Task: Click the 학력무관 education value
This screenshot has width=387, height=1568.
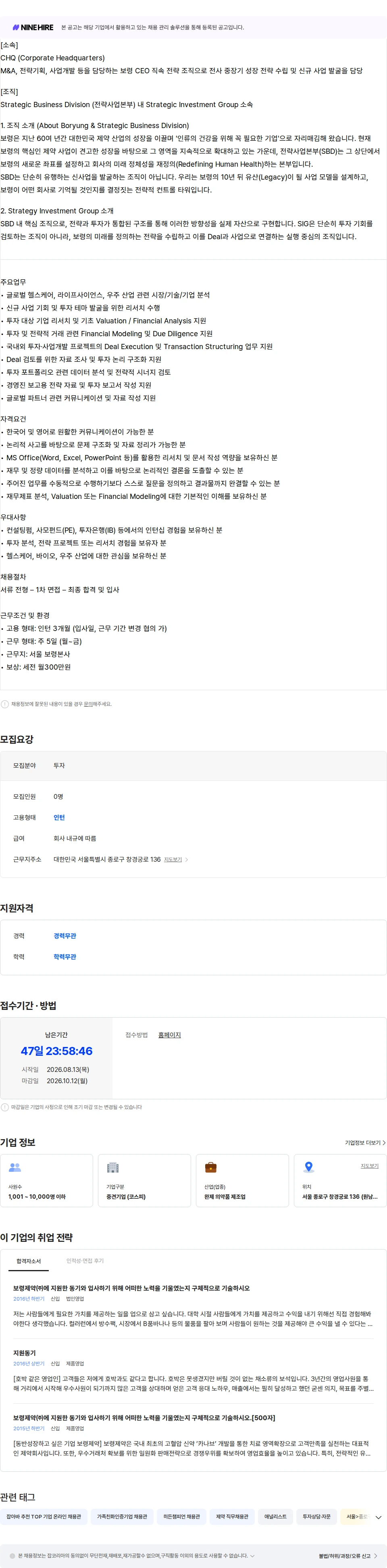Action: click(x=64, y=957)
